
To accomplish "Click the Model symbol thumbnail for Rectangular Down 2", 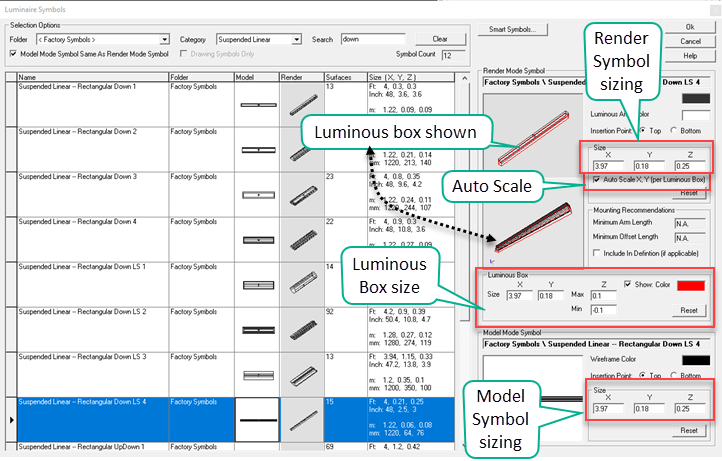I will coord(258,150).
